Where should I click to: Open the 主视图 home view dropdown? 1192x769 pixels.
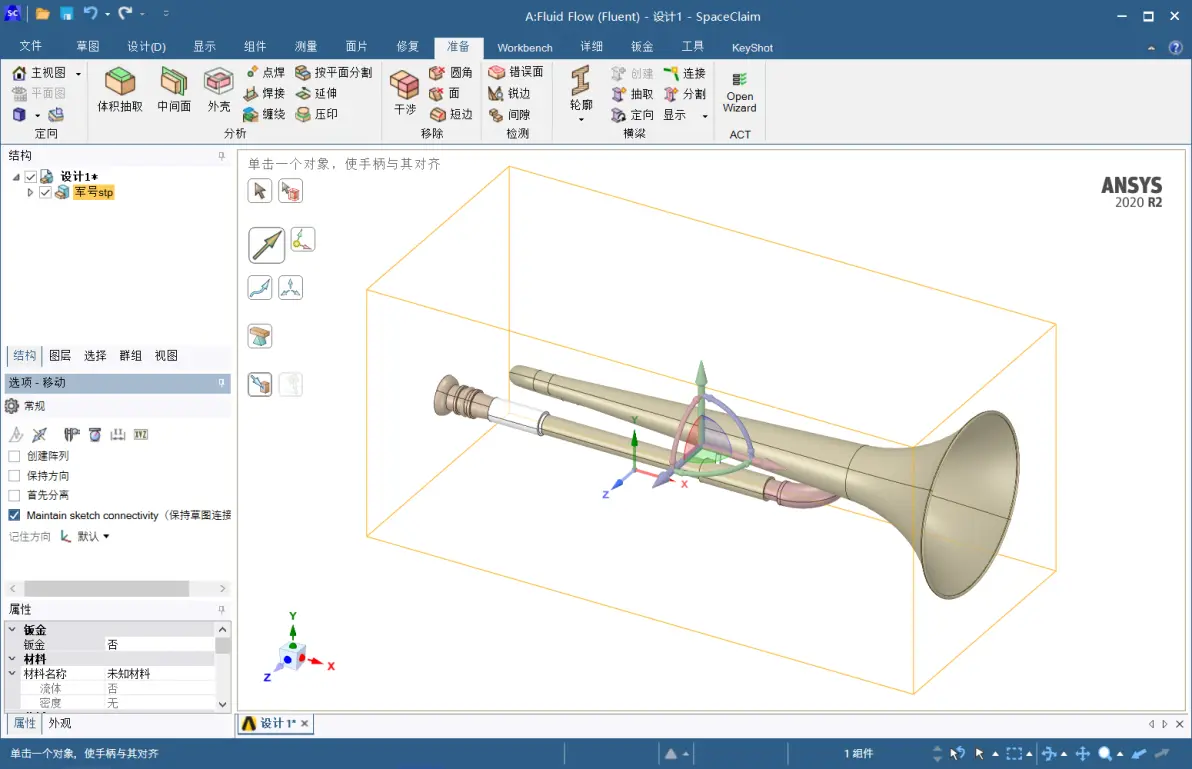click(x=78, y=73)
